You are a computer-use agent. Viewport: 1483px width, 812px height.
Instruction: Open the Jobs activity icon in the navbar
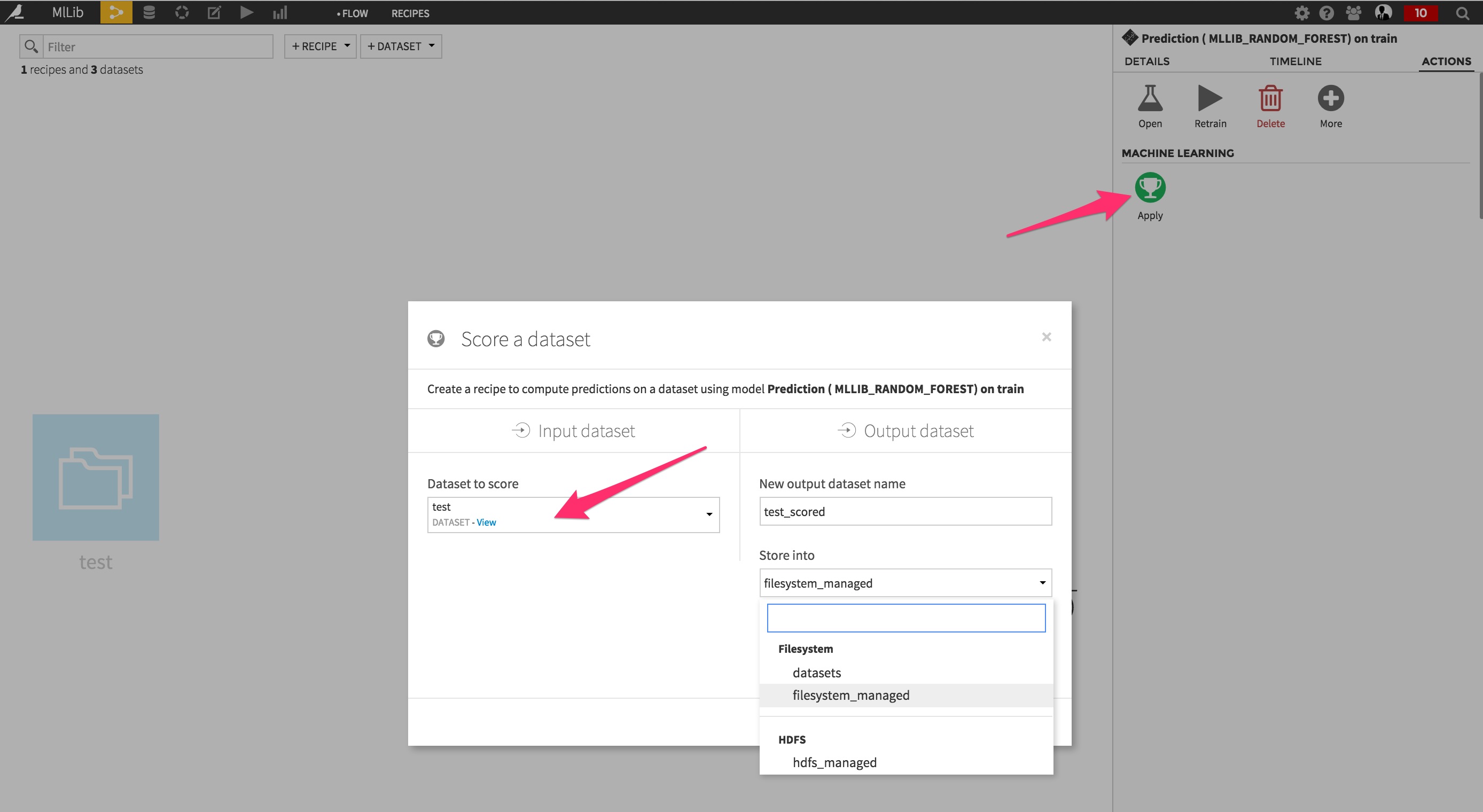pyautogui.click(x=181, y=12)
